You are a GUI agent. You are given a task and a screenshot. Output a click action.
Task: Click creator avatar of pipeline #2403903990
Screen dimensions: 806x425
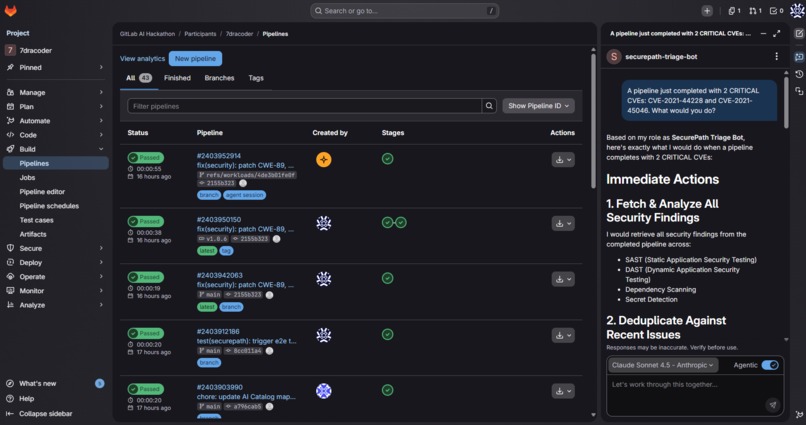323,391
